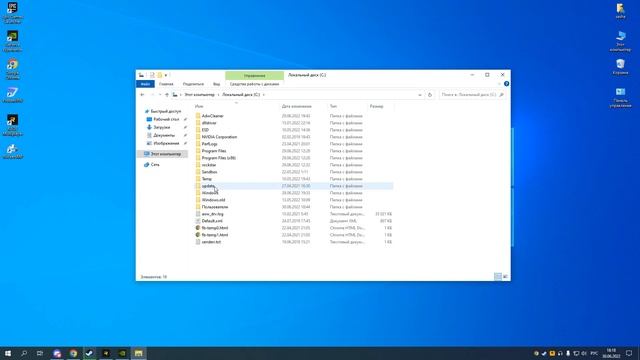
Task: Open Панель управления desktop shortcut
Action: [620, 97]
